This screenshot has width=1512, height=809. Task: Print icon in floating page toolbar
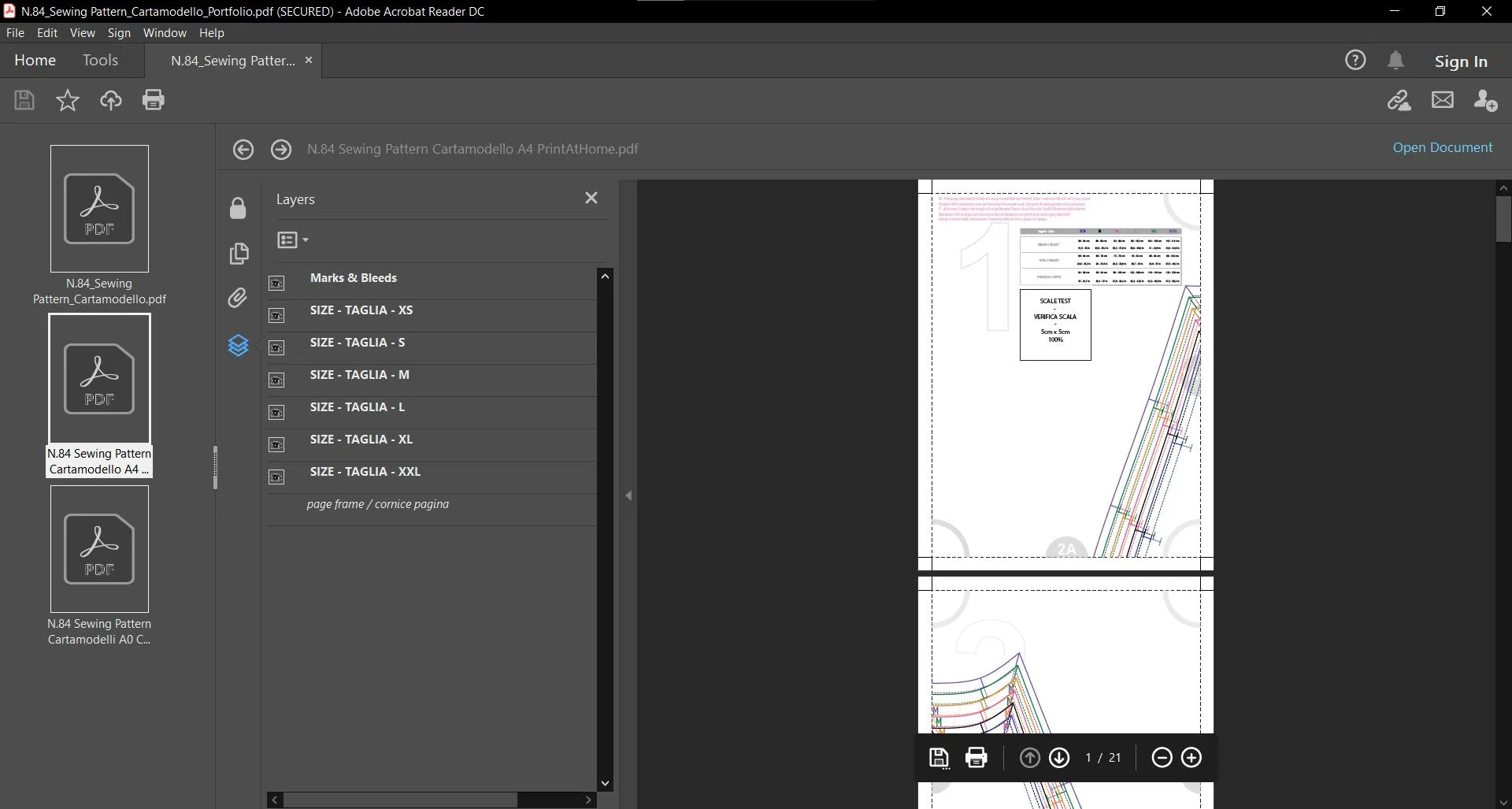click(x=976, y=758)
